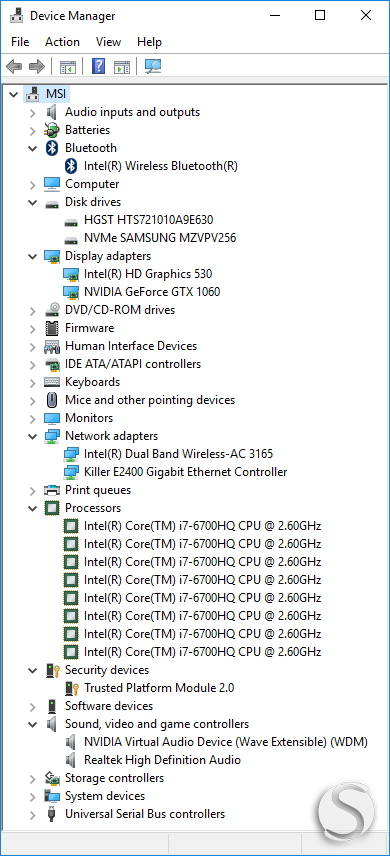Image resolution: width=390 pixels, height=856 pixels.
Task: Click the NVIDIA GeForce GTX 1060 adapter icon
Action: [70, 292]
